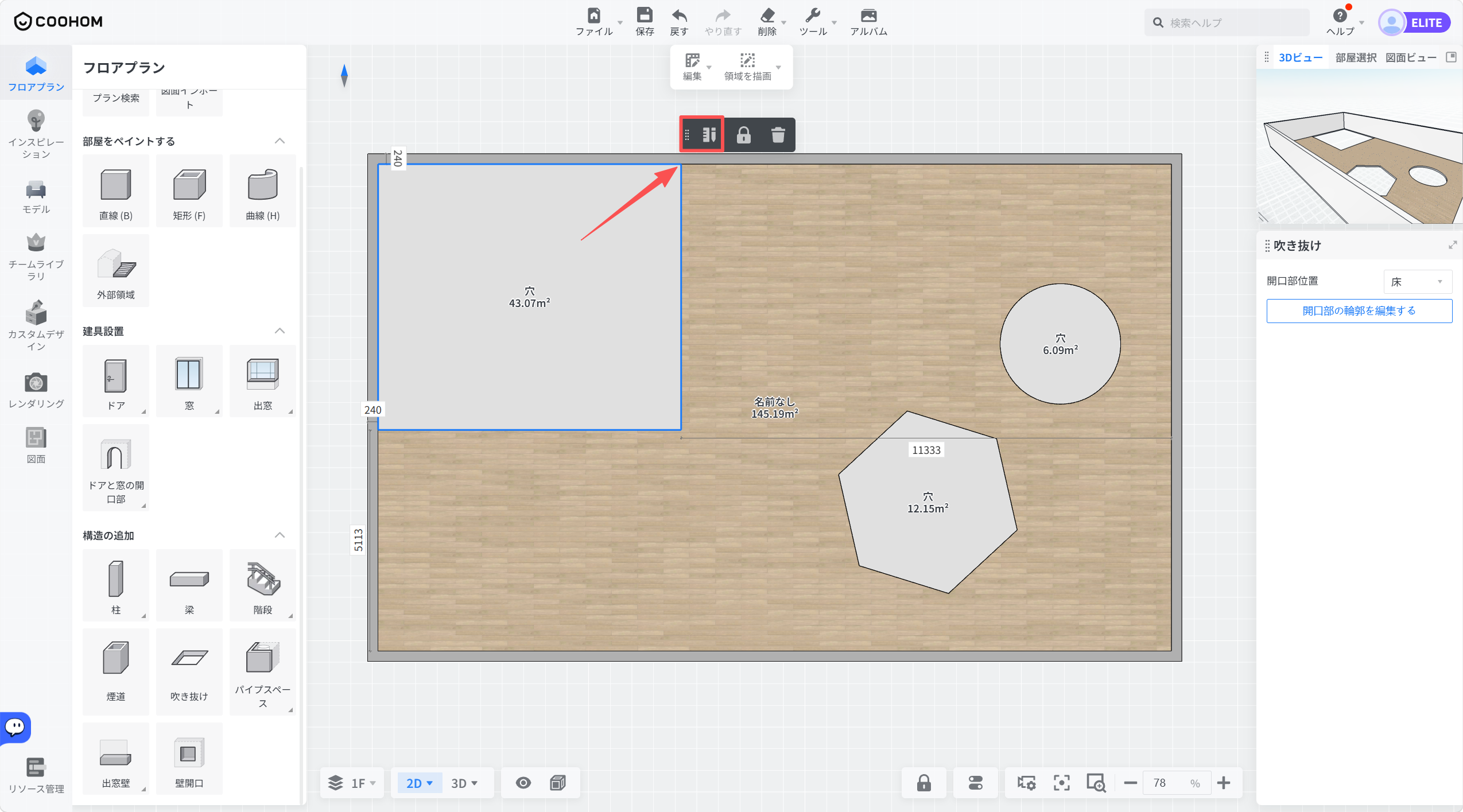Click the flip icon in floating toolbar
Screen dimensions: 1463x812
(x=709, y=135)
